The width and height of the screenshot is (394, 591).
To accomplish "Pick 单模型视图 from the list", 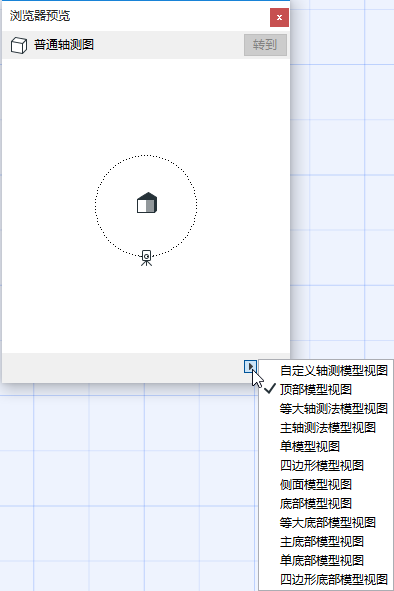I will point(326,446).
